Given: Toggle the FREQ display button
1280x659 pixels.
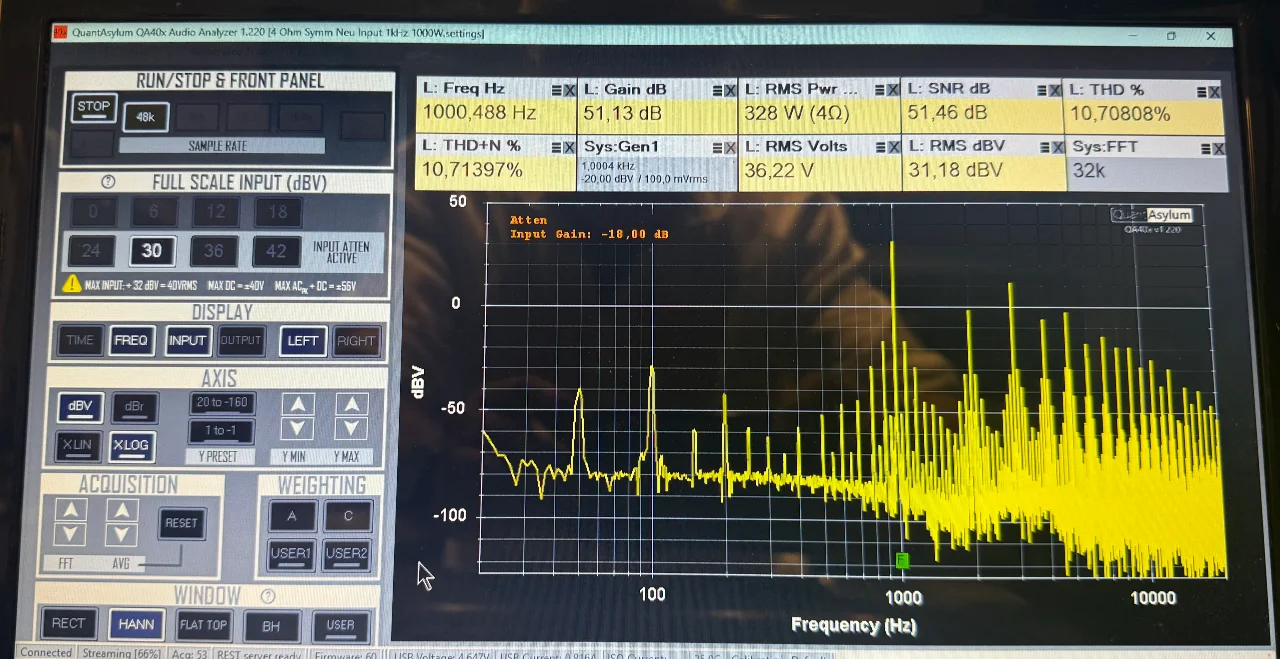Looking at the screenshot, I should pyautogui.click(x=131, y=340).
